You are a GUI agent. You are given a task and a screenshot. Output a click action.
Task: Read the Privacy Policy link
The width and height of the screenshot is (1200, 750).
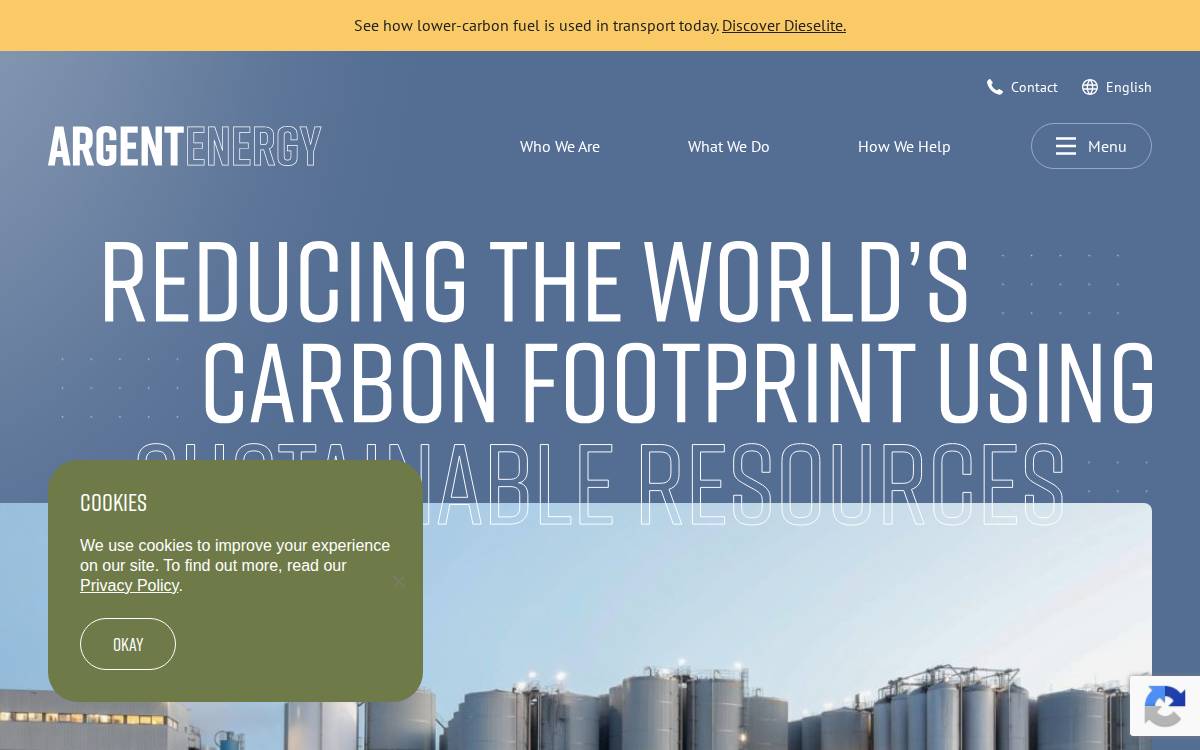coord(129,585)
